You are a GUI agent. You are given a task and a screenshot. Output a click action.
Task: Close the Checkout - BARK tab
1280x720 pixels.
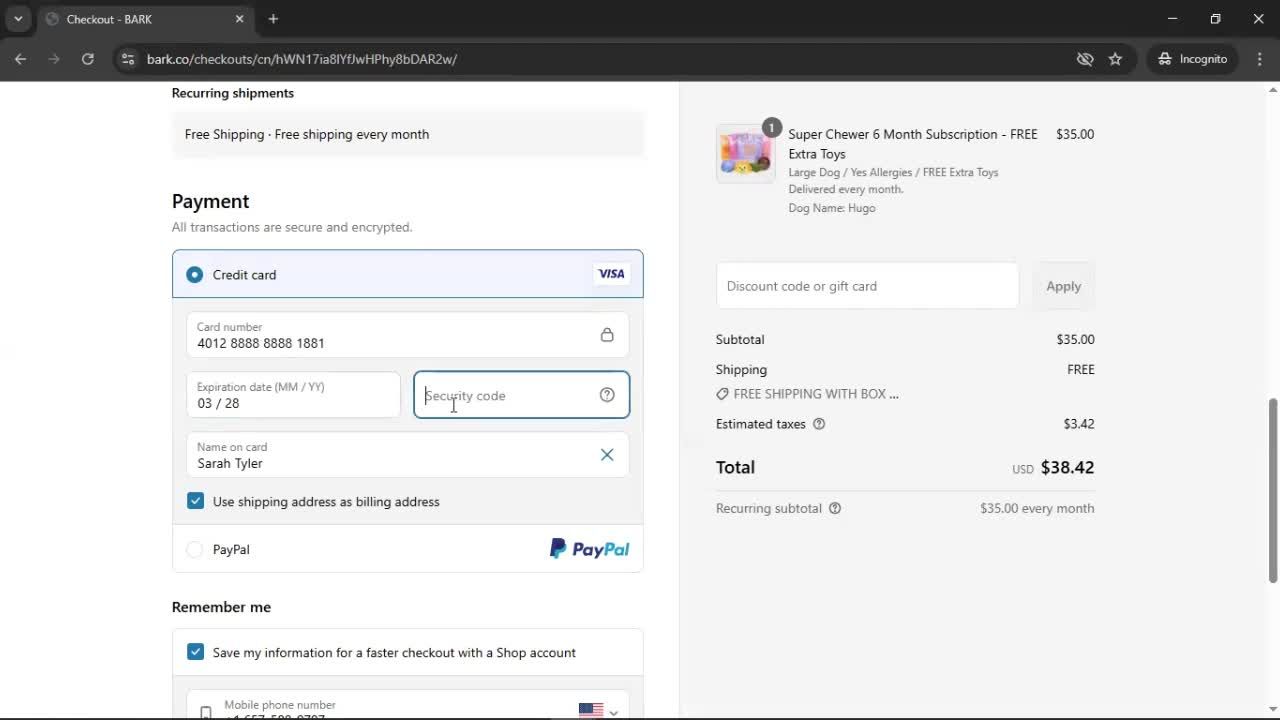pyautogui.click(x=239, y=19)
